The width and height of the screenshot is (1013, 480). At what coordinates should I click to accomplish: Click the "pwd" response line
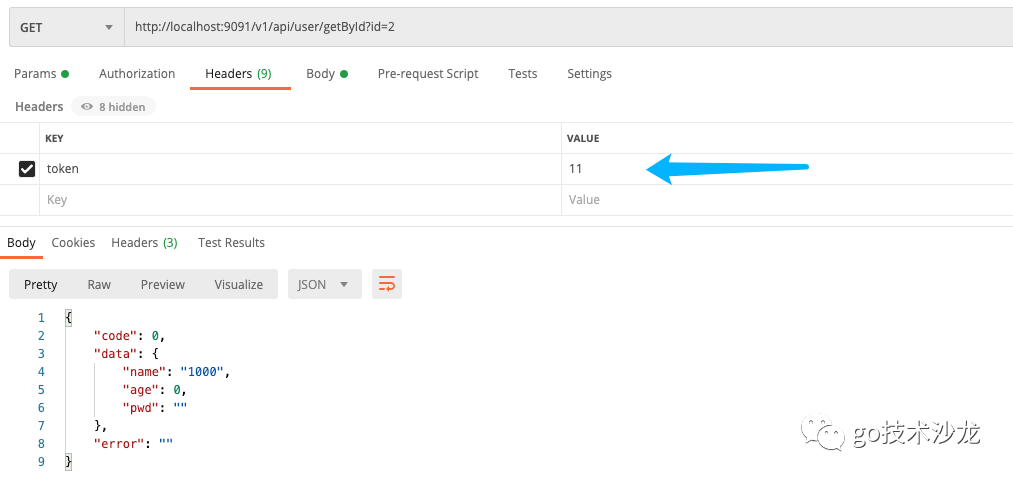point(154,408)
